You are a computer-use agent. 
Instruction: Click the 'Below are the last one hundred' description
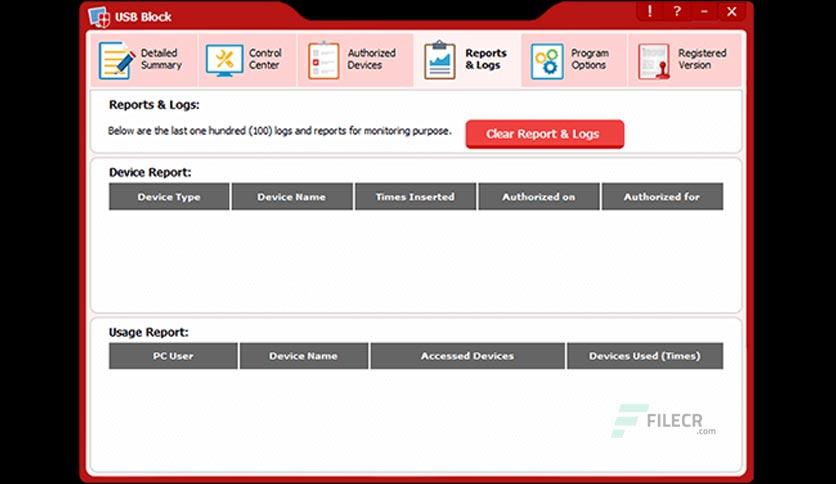click(279, 131)
